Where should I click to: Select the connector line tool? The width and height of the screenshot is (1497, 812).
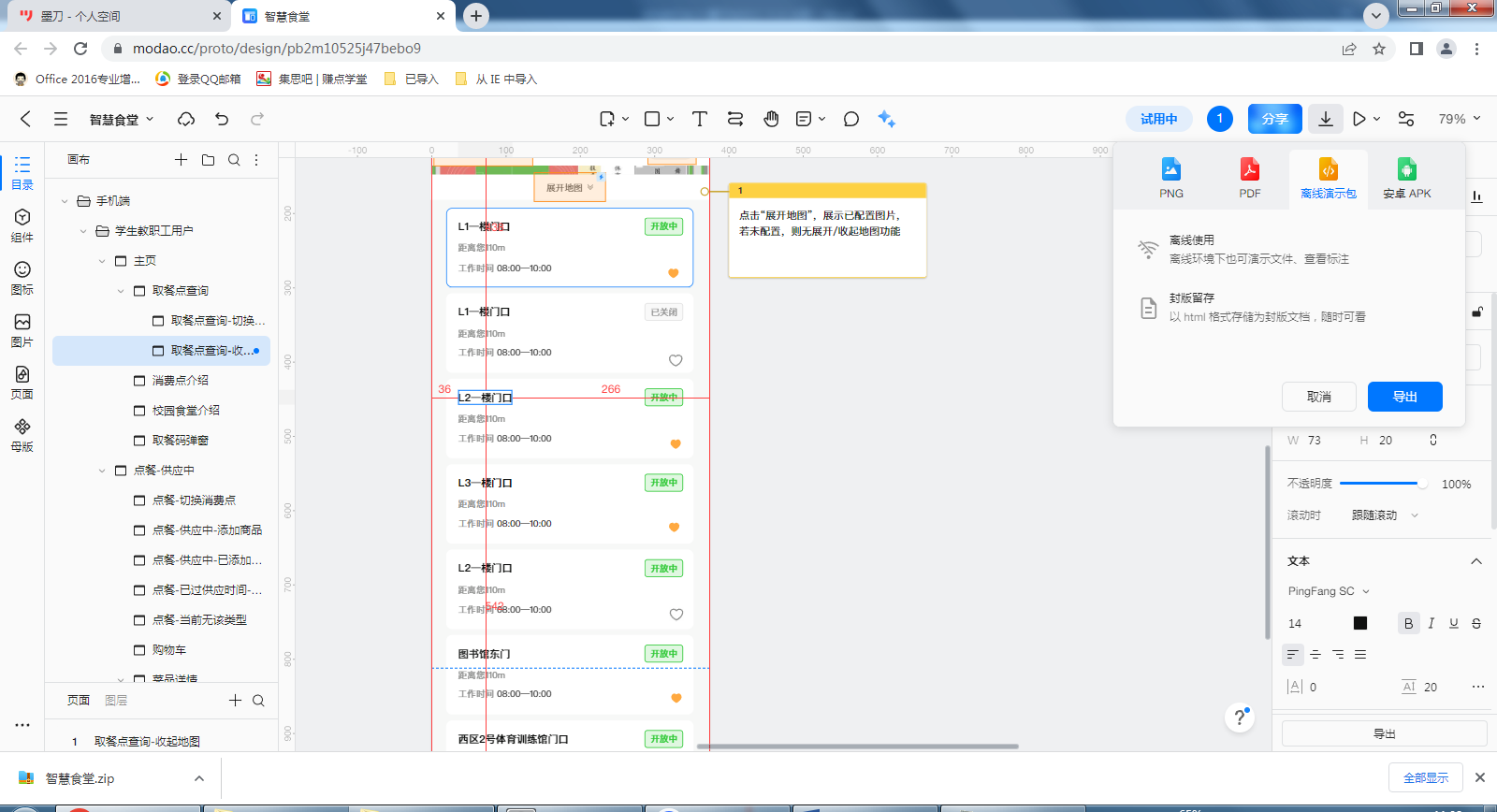tap(735, 119)
